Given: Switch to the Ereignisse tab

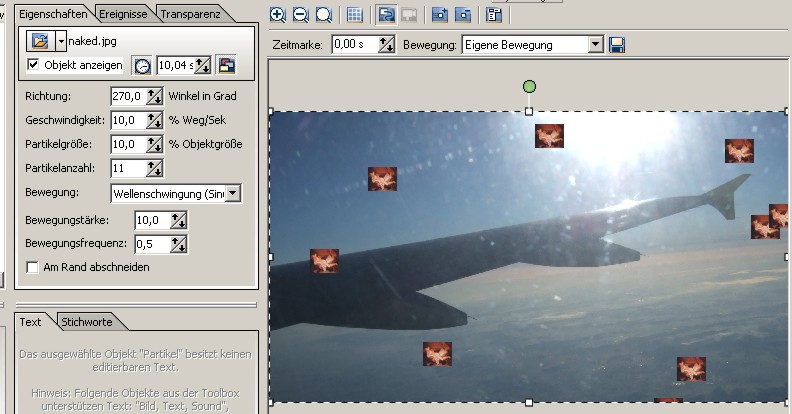Looking at the screenshot, I should pos(124,15).
